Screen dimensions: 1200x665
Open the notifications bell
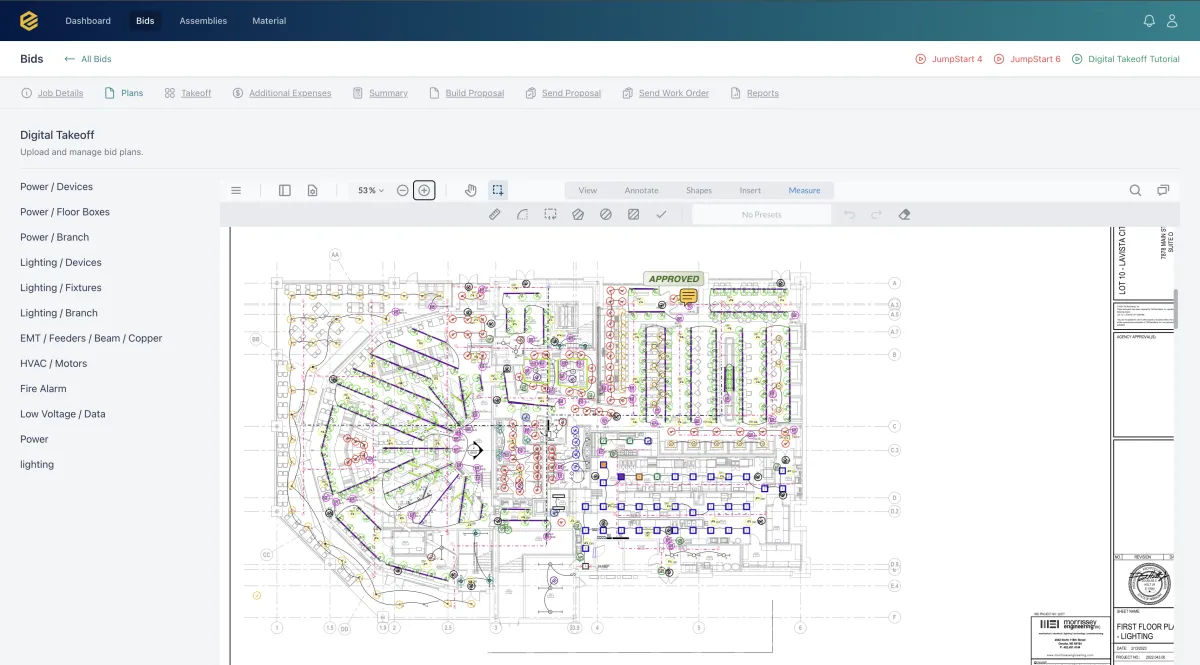pos(1149,20)
